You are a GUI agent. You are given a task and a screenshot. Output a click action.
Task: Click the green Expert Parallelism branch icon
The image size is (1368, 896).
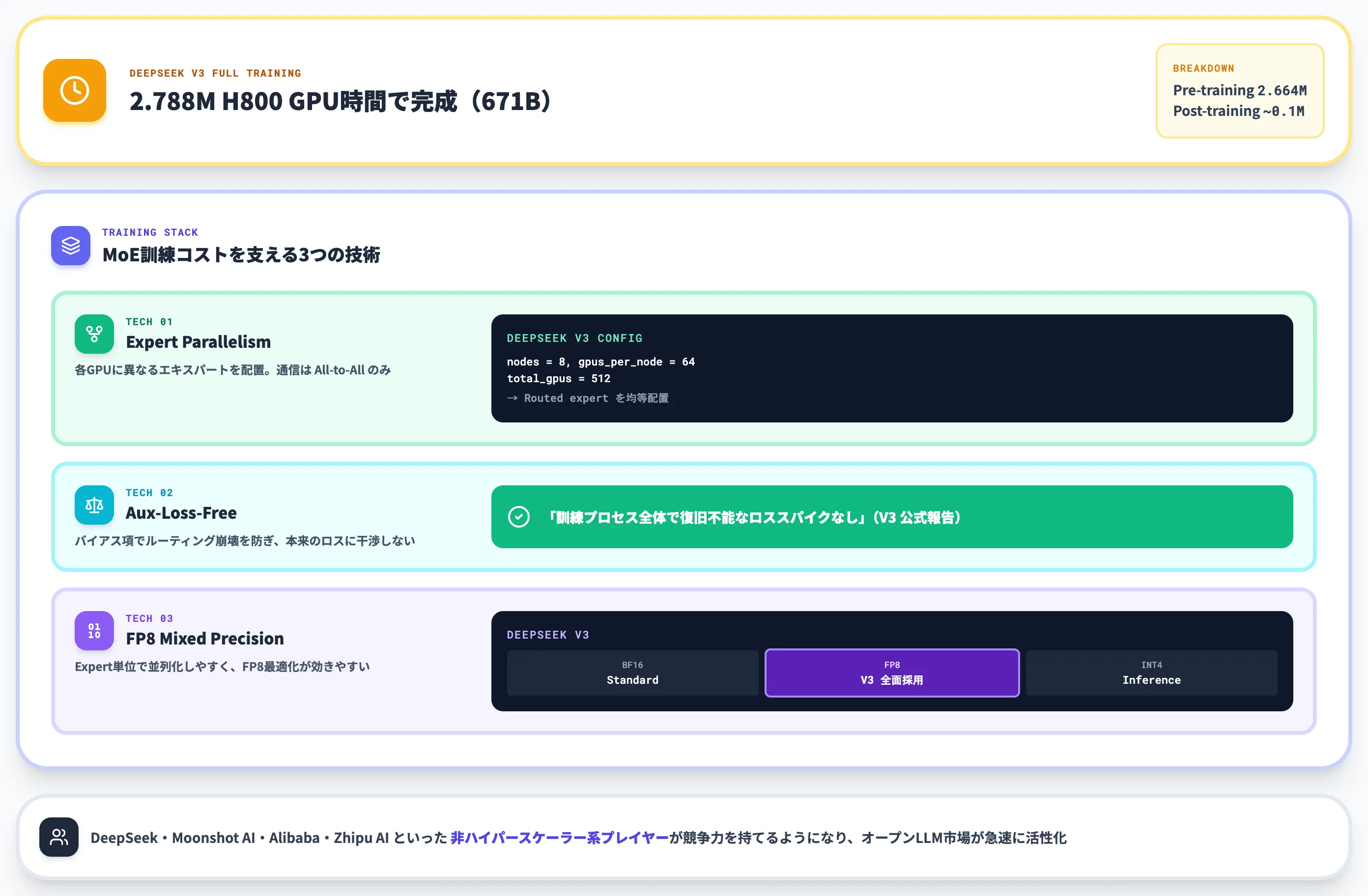click(x=94, y=334)
